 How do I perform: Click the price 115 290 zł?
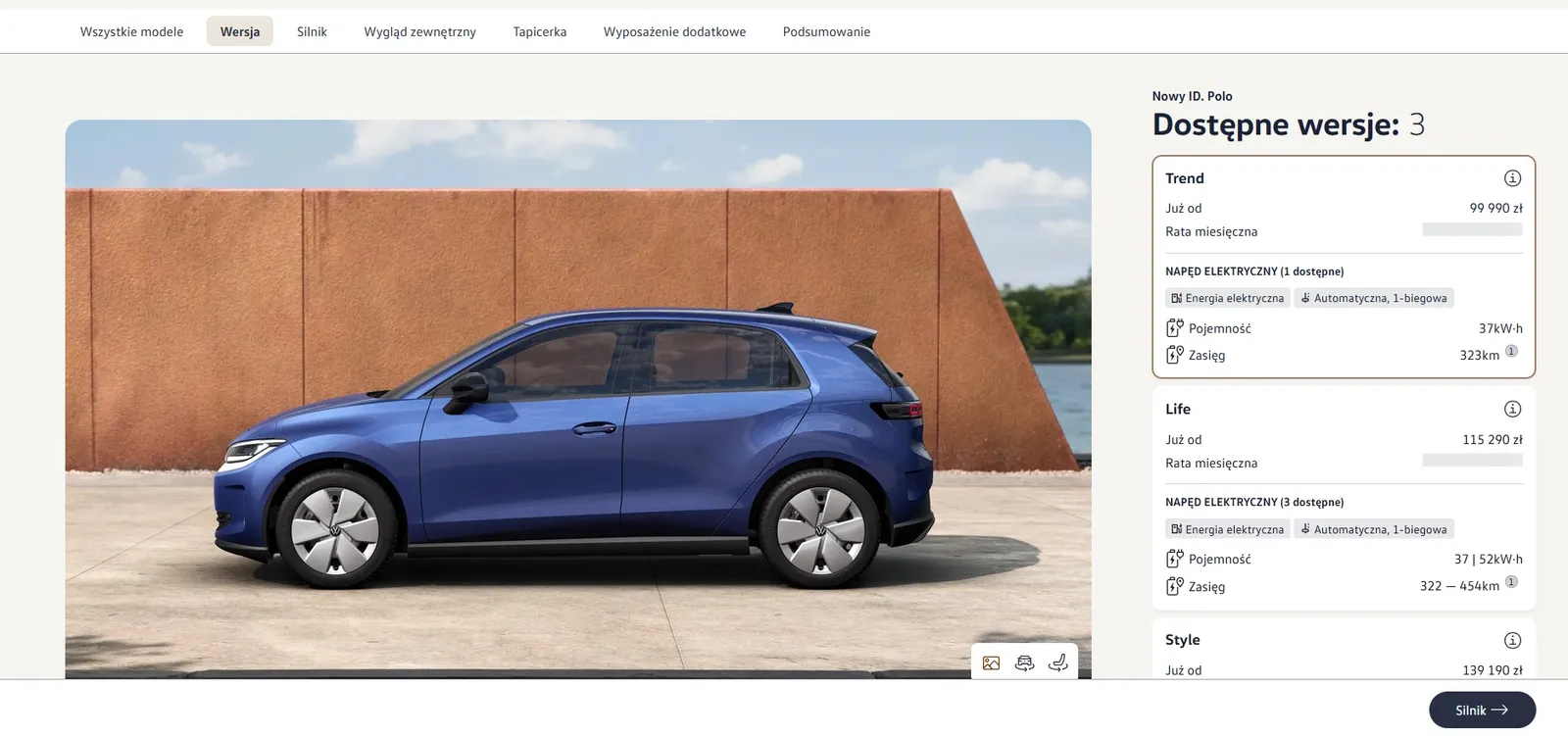tap(1493, 439)
